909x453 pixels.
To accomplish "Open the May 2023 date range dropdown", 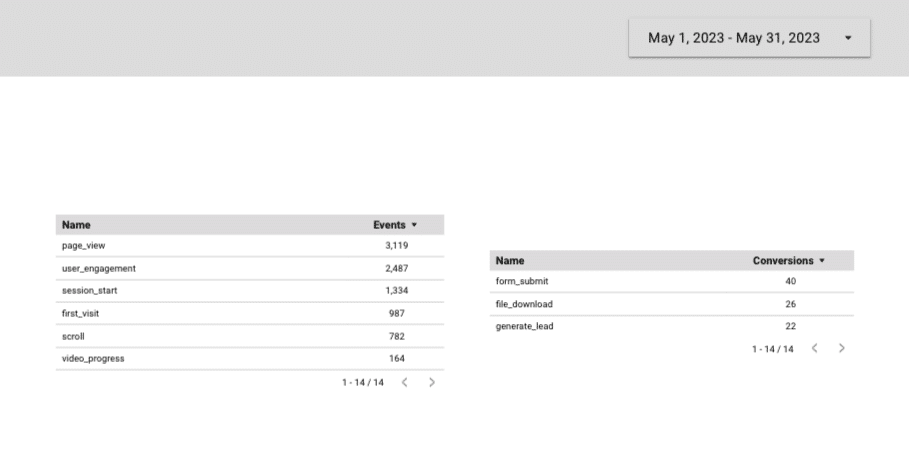I will coord(734,38).
